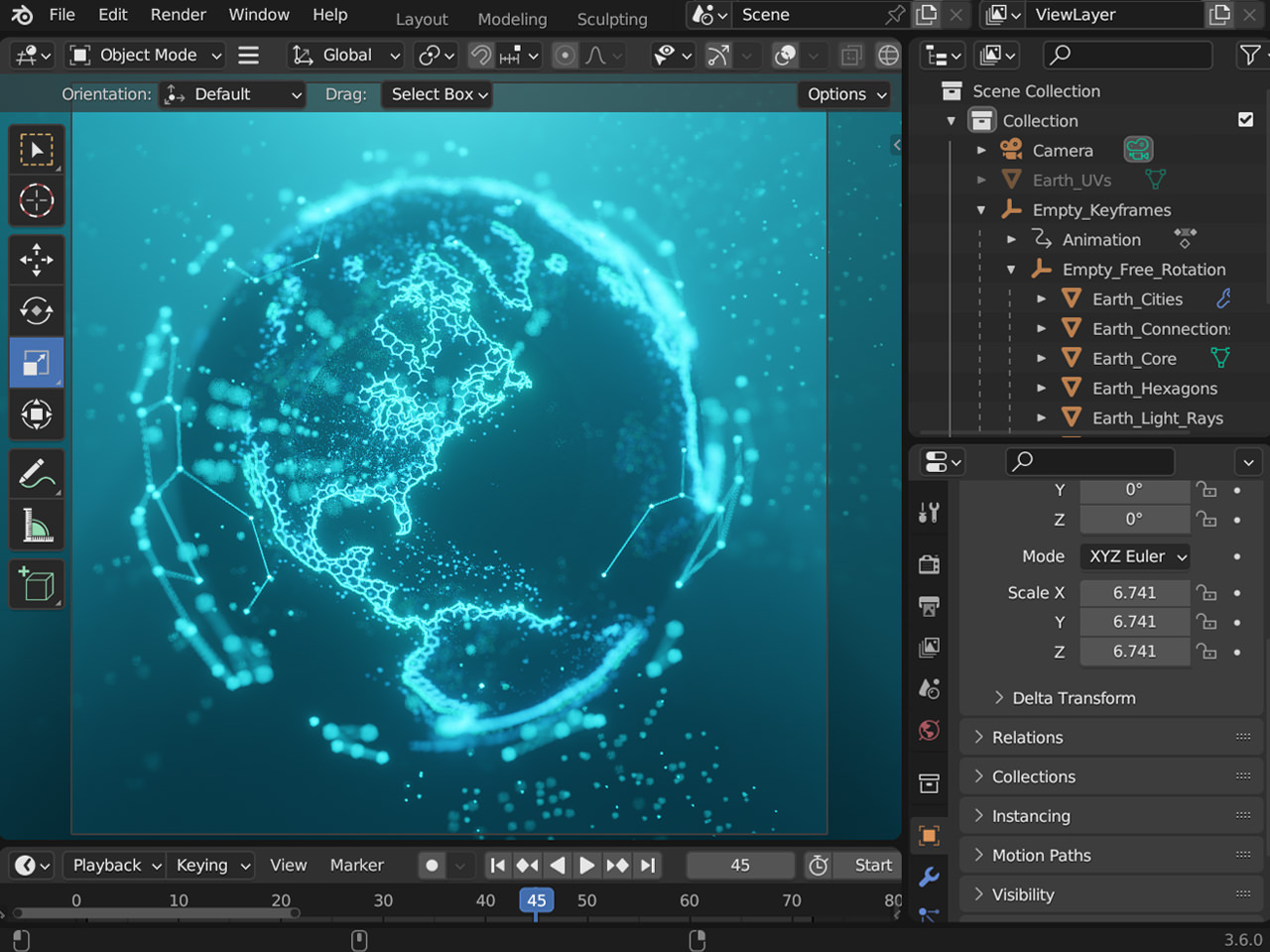Pick the Measure tool
The image size is (1270, 952).
[37, 526]
